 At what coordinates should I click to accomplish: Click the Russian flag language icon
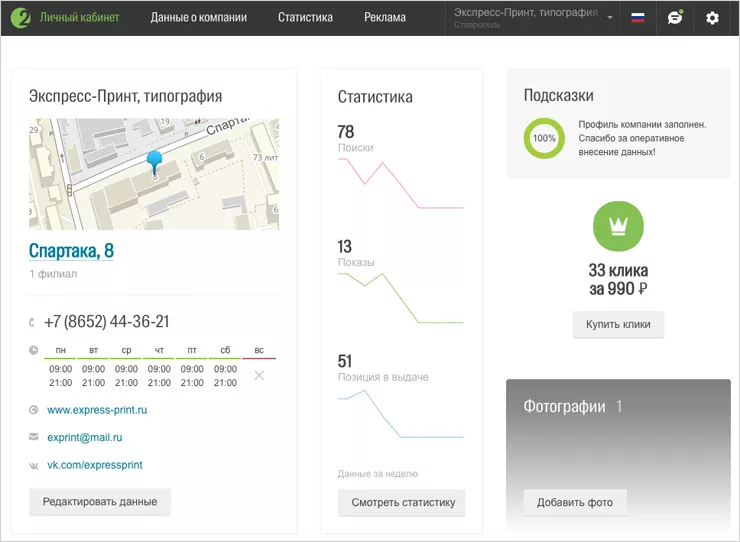tap(637, 18)
